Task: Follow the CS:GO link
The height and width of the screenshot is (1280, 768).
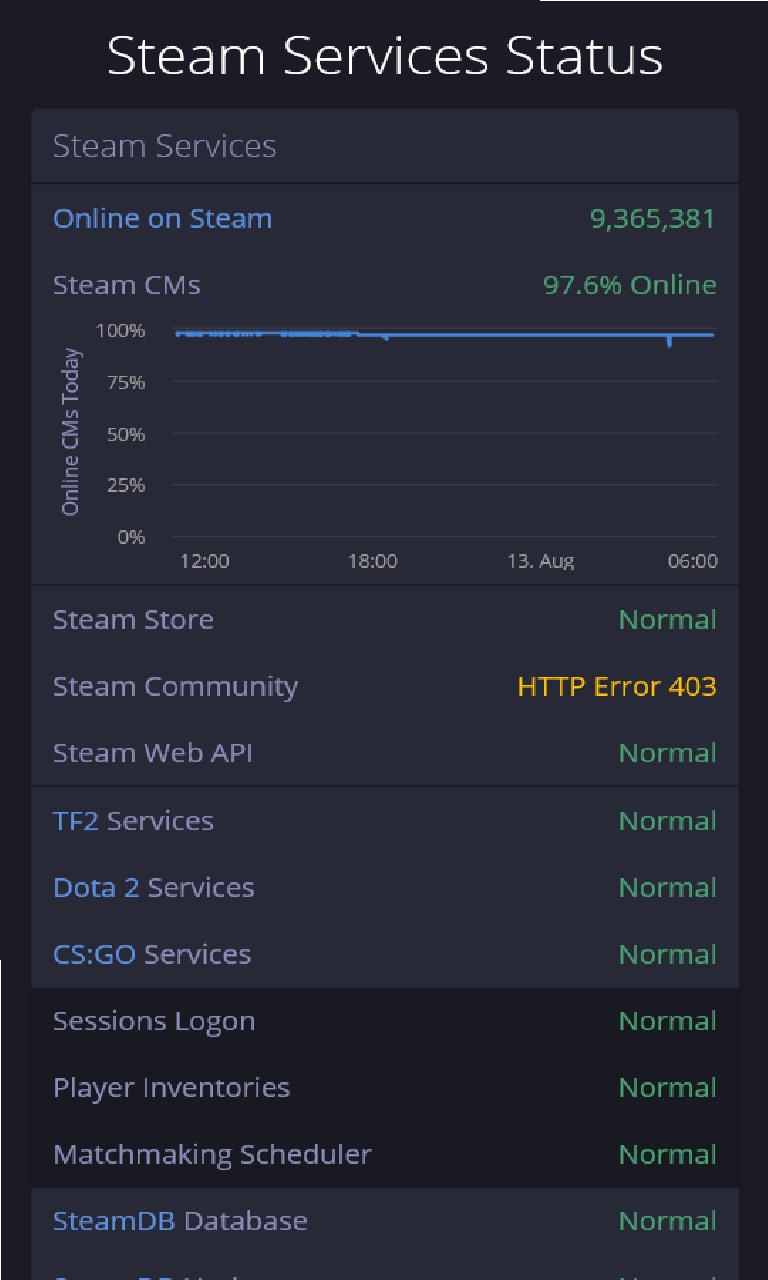Action: pyautogui.click(x=95, y=955)
